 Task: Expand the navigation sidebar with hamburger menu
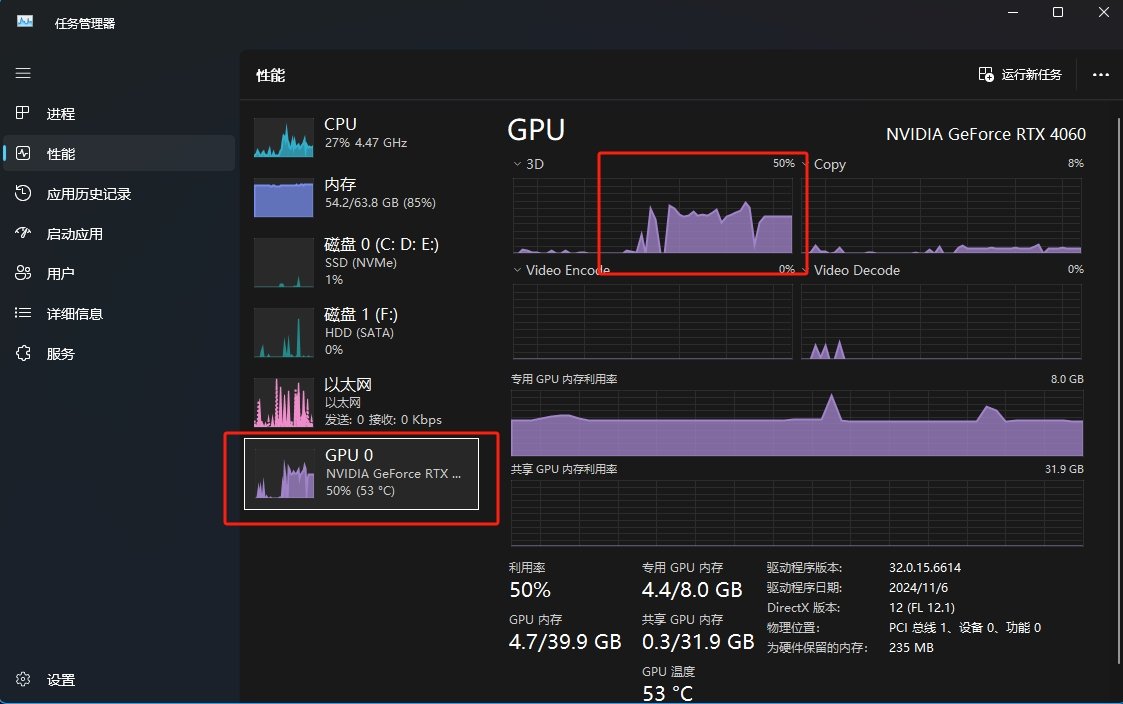[x=22, y=73]
